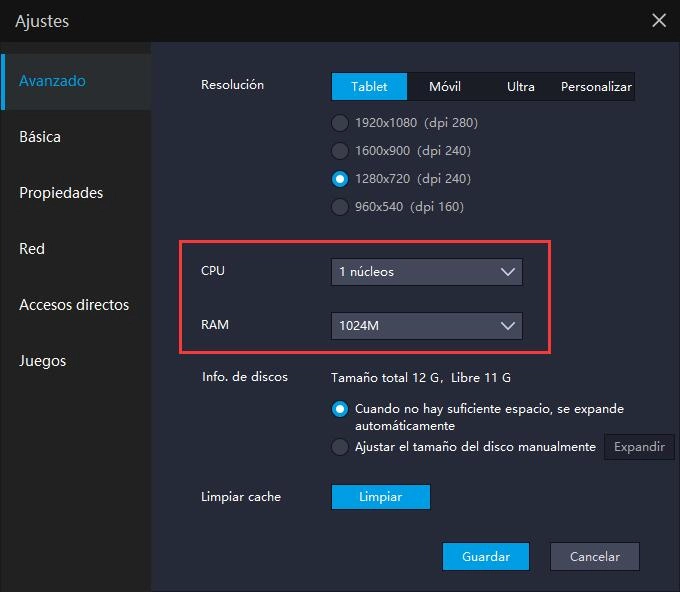Image resolution: width=680 pixels, height=592 pixels.
Task: Choose 1600x900 (dpi 240) resolution
Action: (340, 151)
